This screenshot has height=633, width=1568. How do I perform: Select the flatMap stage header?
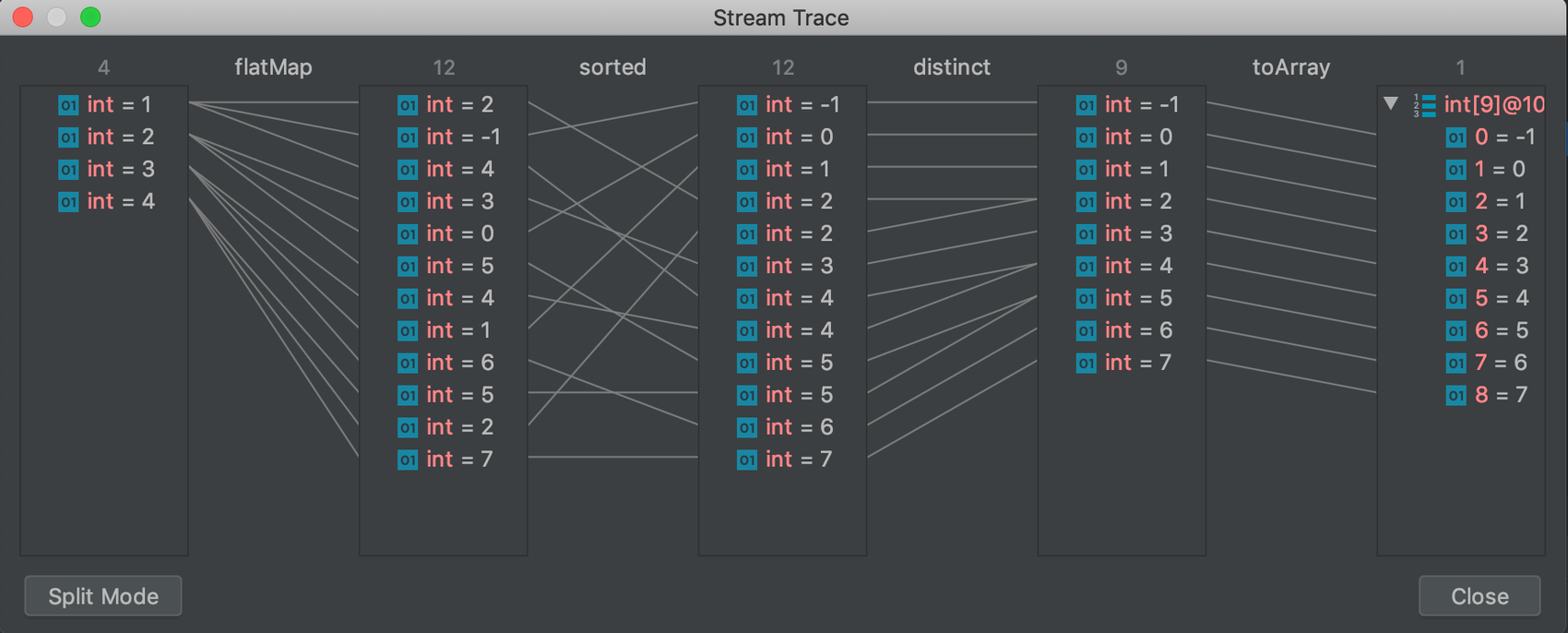tap(273, 67)
